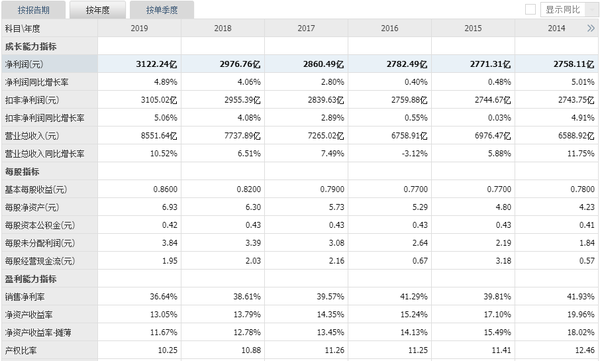Select the 扣非净利润同比增长率 row label
Viewport: 600px width, 361px height.
(44, 118)
